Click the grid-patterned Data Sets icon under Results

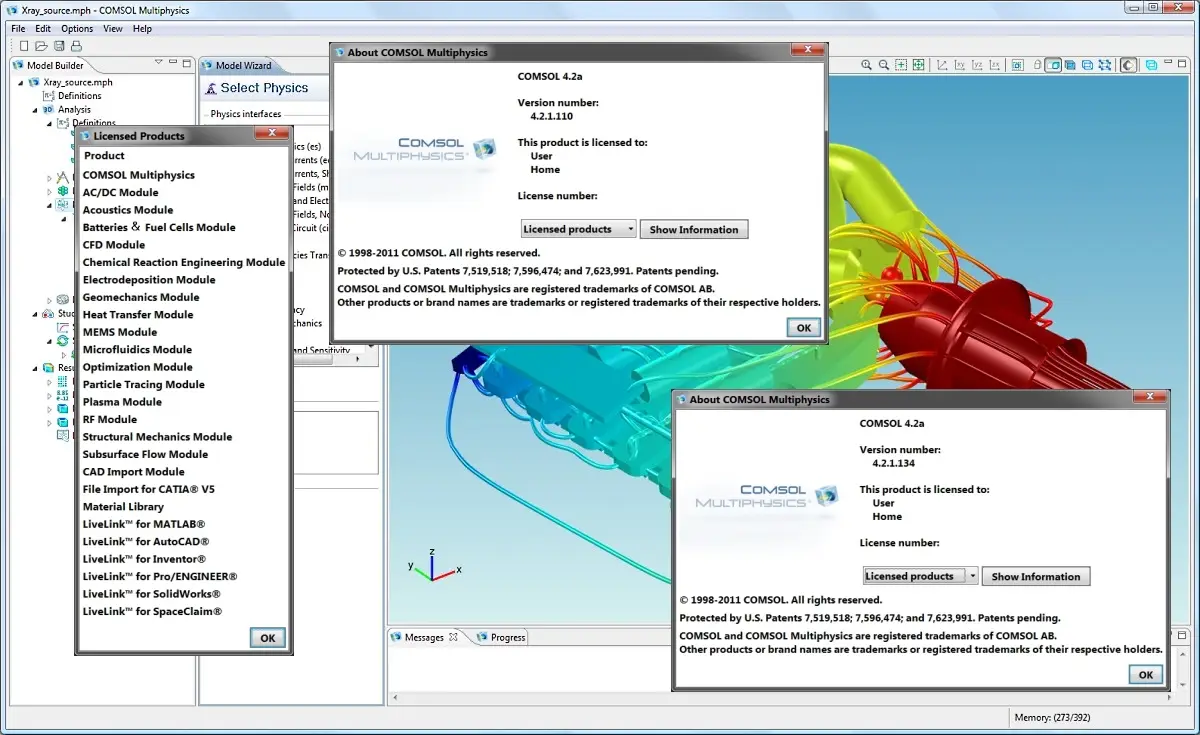tap(63, 382)
